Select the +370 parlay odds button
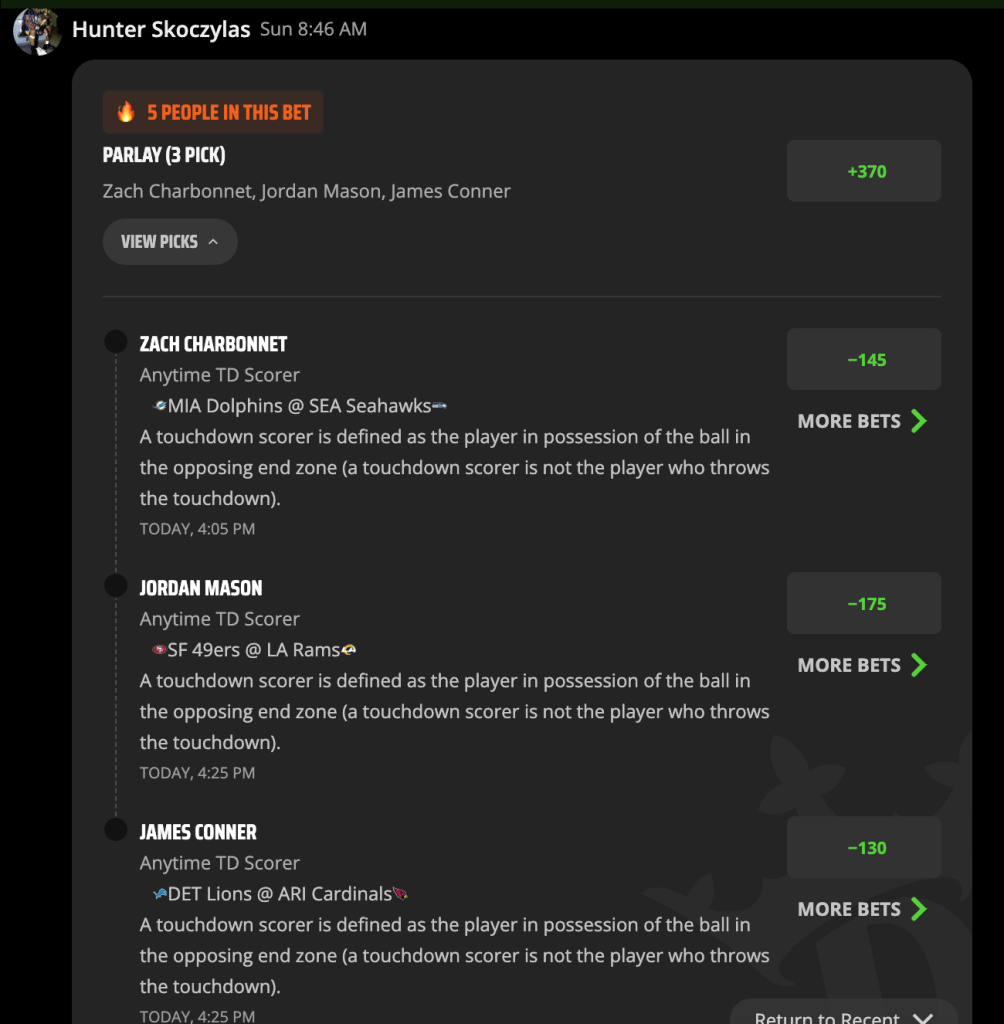 click(x=864, y=171)
